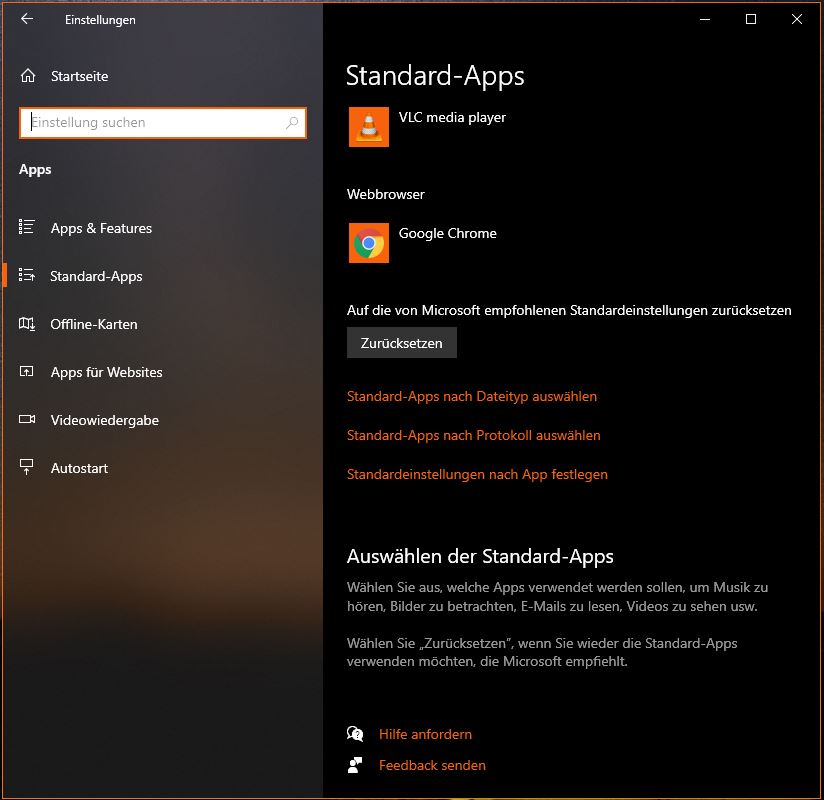Click the Zurücksetzen button
The height and width of the screenshot is (800, 824).
click(x=401, y=343)
